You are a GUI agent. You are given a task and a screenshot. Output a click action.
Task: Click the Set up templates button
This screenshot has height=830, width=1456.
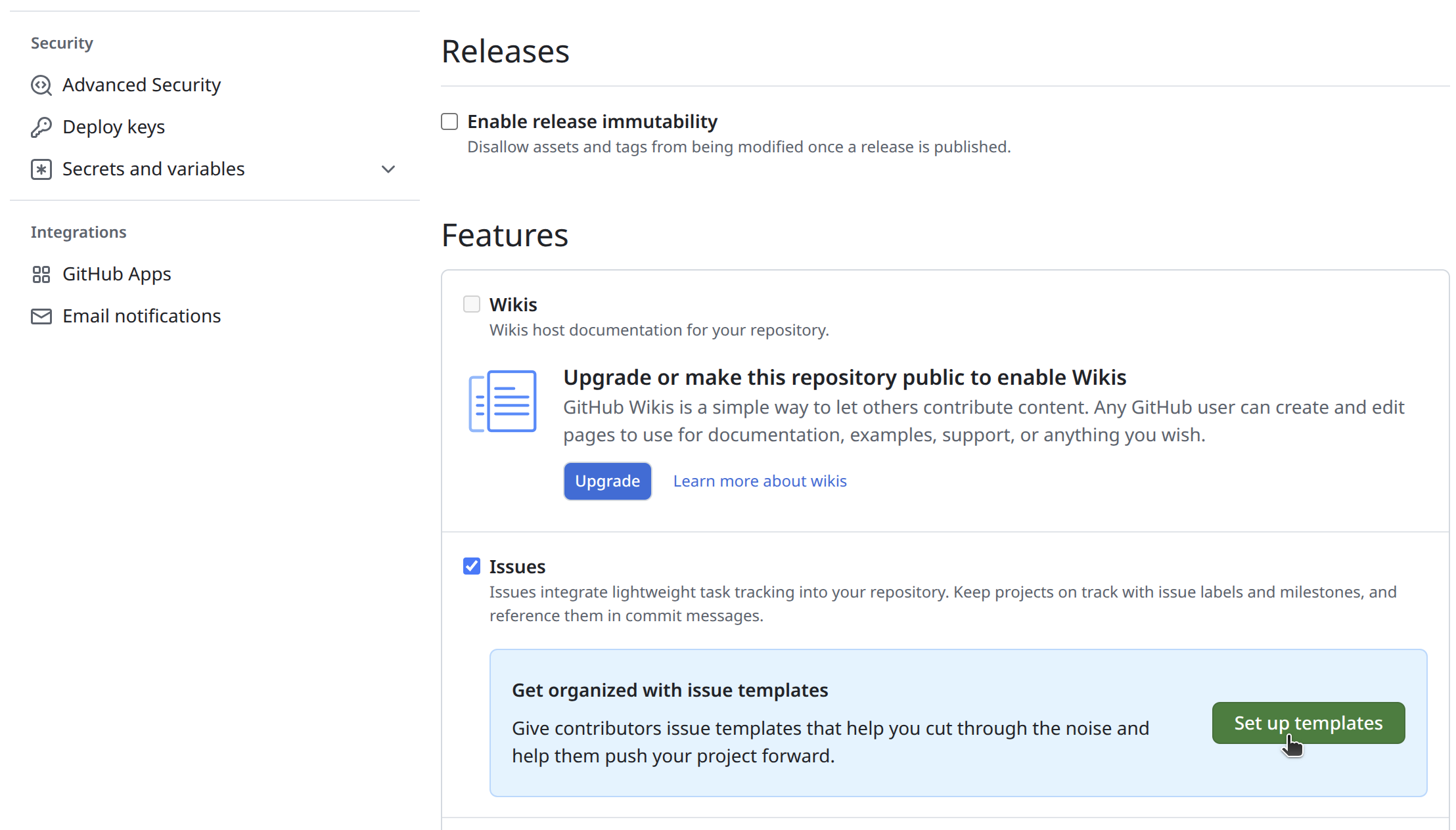tap(1308, 723)
